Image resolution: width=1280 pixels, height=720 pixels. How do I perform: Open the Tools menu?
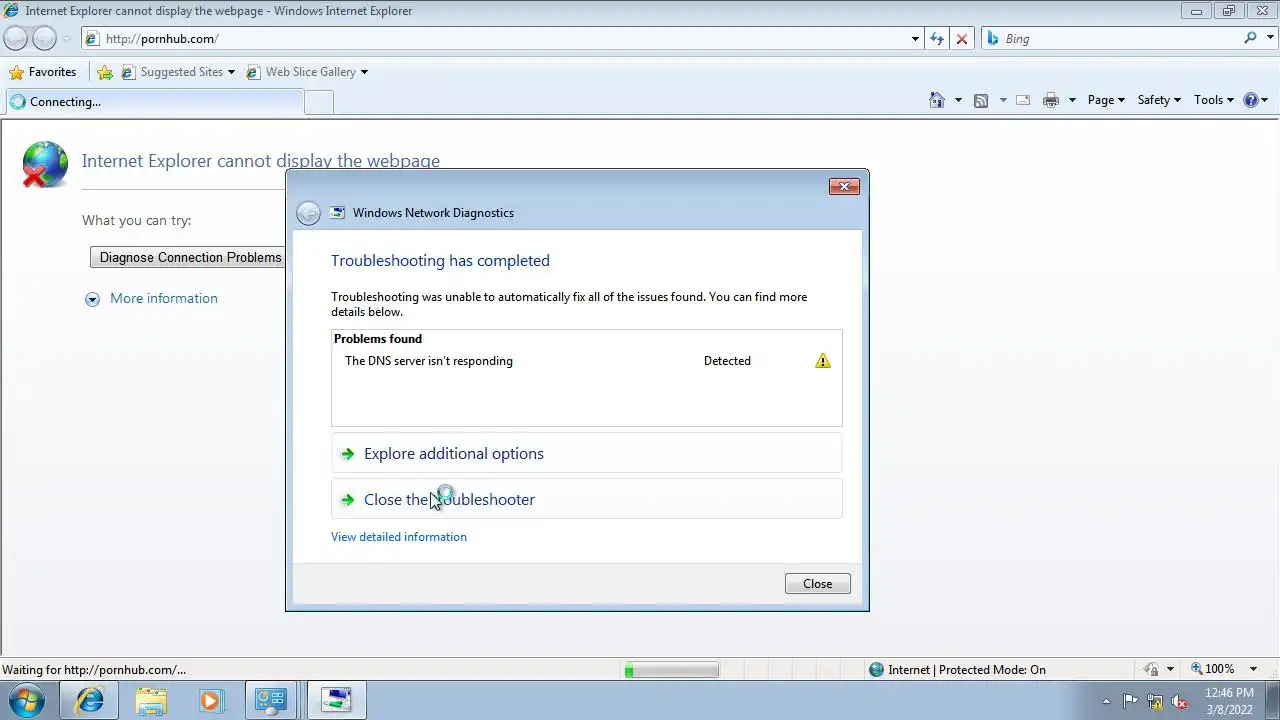pos(1214,100)
